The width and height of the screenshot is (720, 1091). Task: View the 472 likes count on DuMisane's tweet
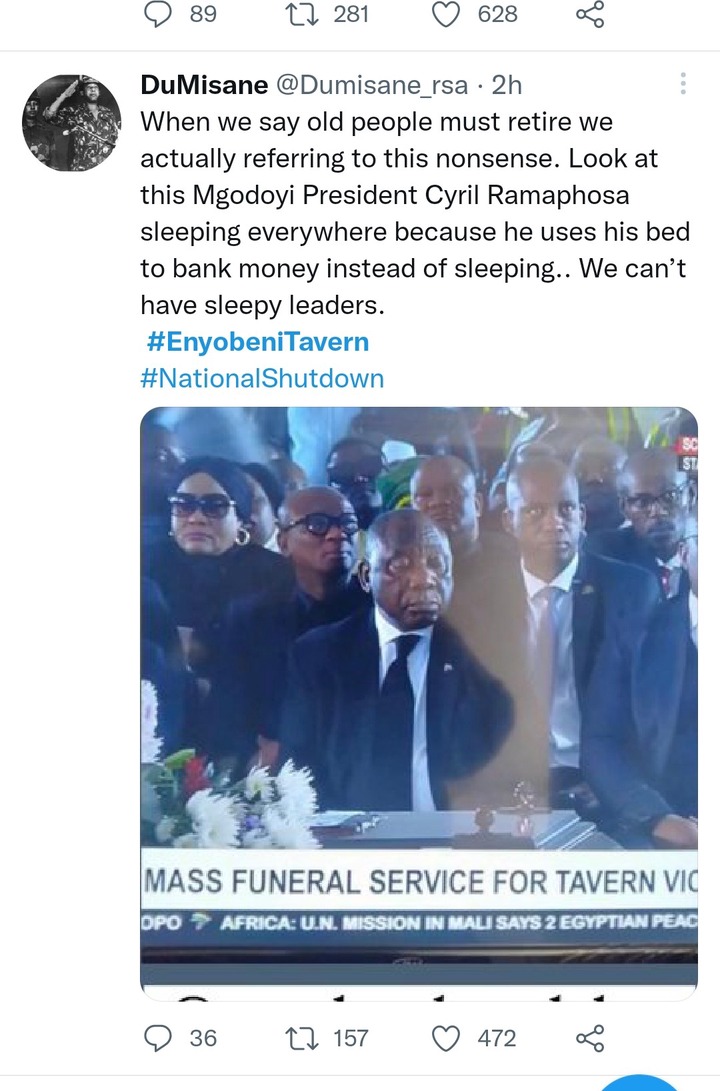[497, 1038]
